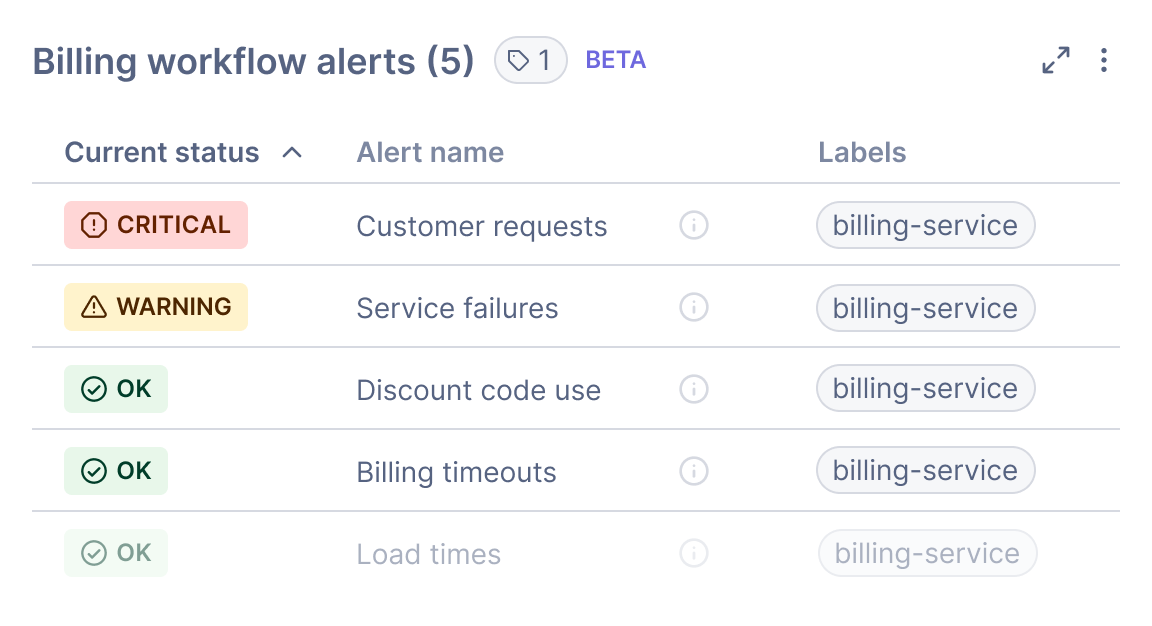Click the Labels column header
Image resolution: width=1152 pixels, height=626 pixels.
(x=862, y=153)
